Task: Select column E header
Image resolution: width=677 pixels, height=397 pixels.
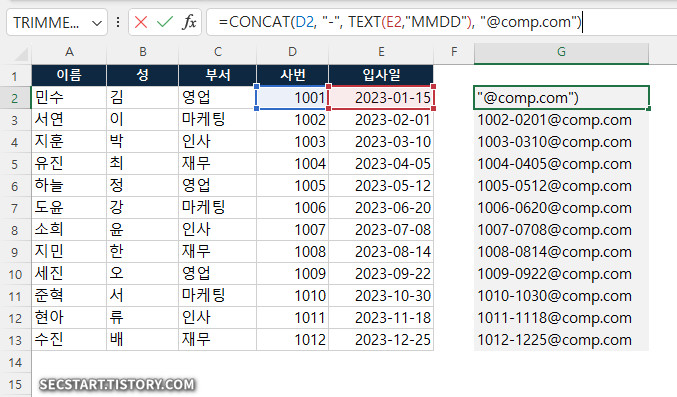Action: coord(381,52)
